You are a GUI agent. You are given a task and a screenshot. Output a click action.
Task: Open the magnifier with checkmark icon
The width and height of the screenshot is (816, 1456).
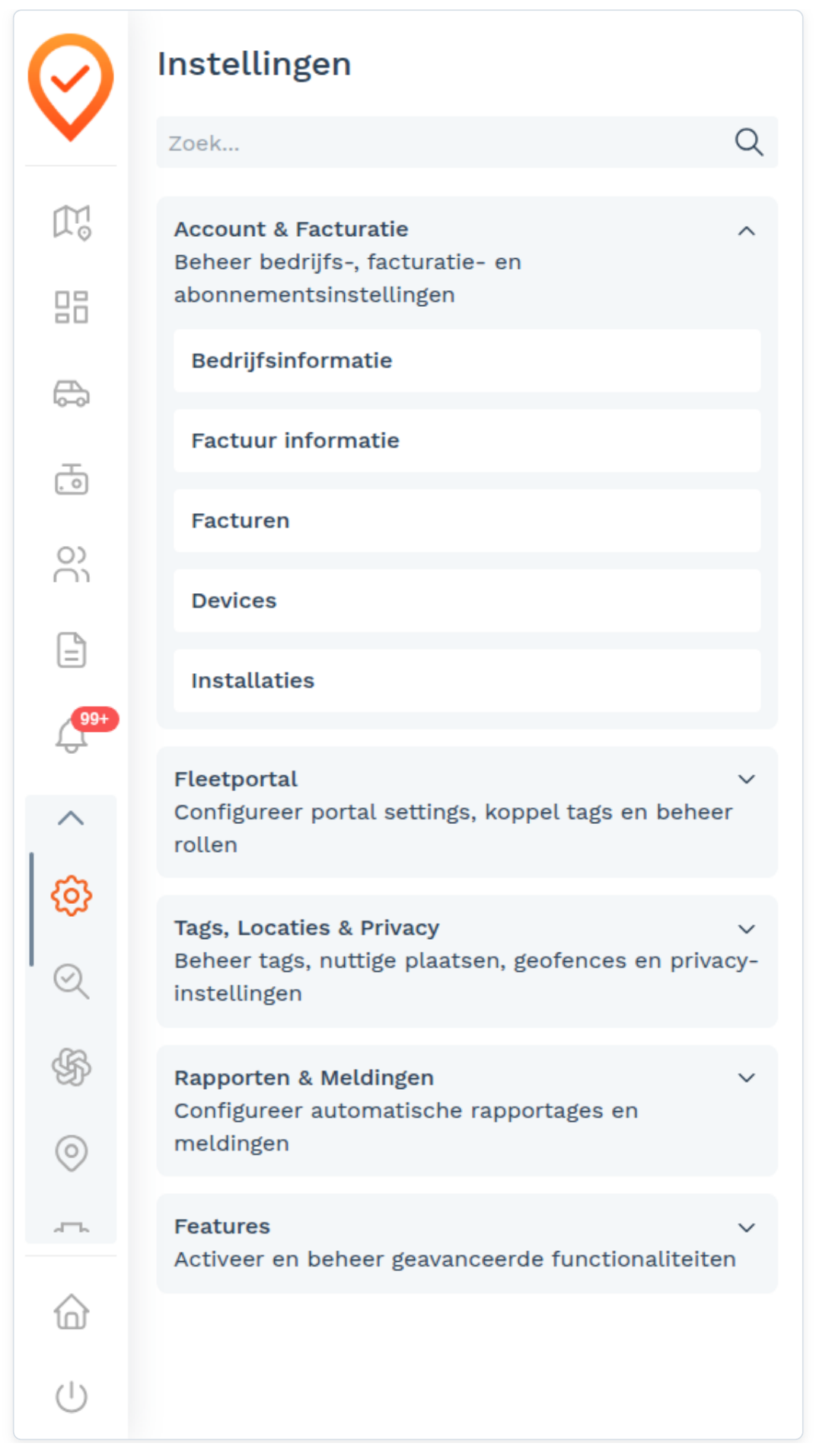[x=72, y=982]
